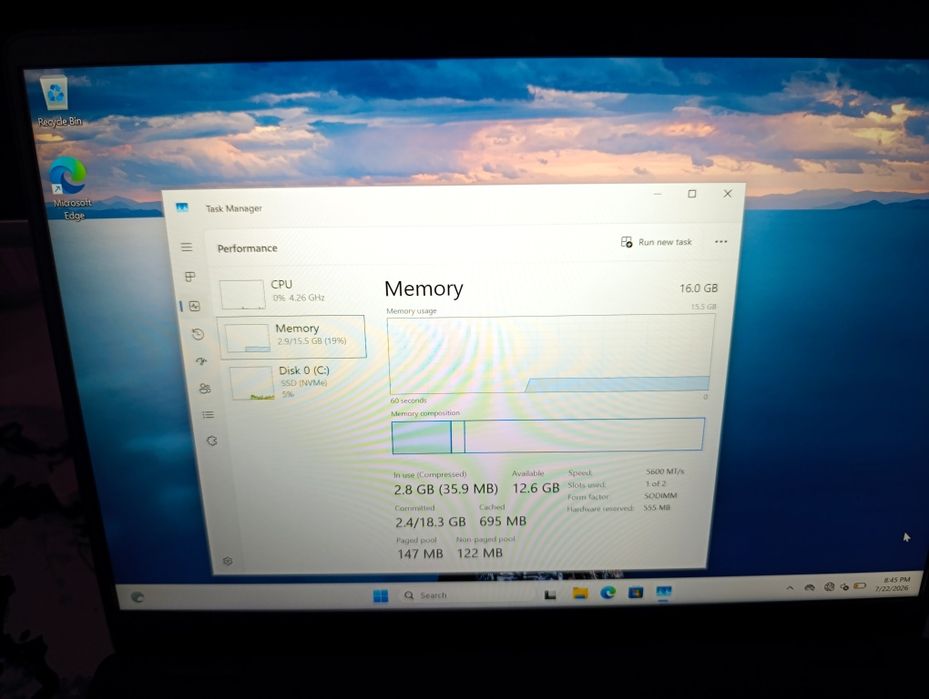Image resolution: width=929 pixels, height=699 pixels.
Task: Click the Speed value 5600 MT/s
Action: [x=665, y=472]
